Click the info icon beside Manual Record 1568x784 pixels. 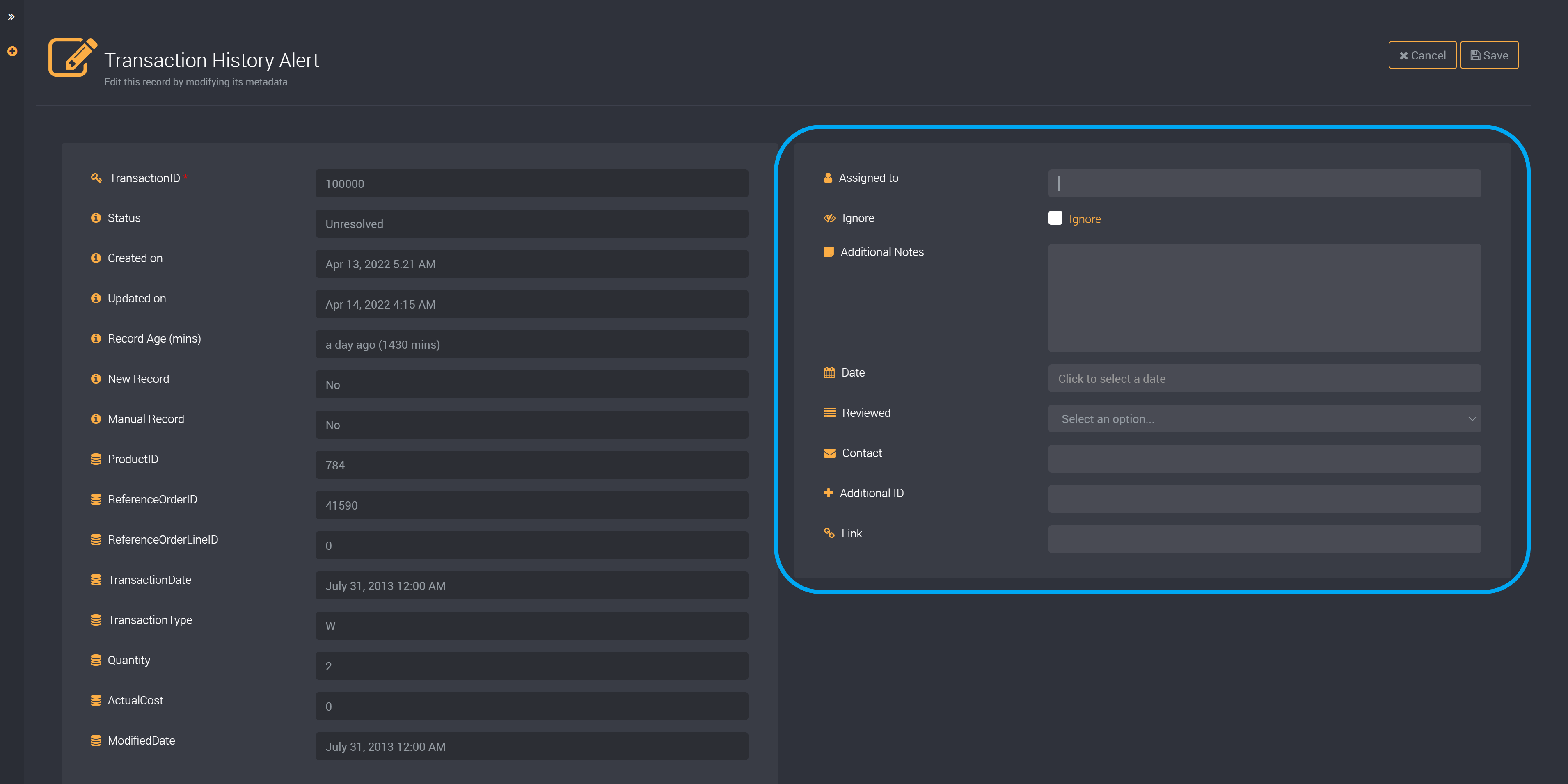[x=96, y=419]
